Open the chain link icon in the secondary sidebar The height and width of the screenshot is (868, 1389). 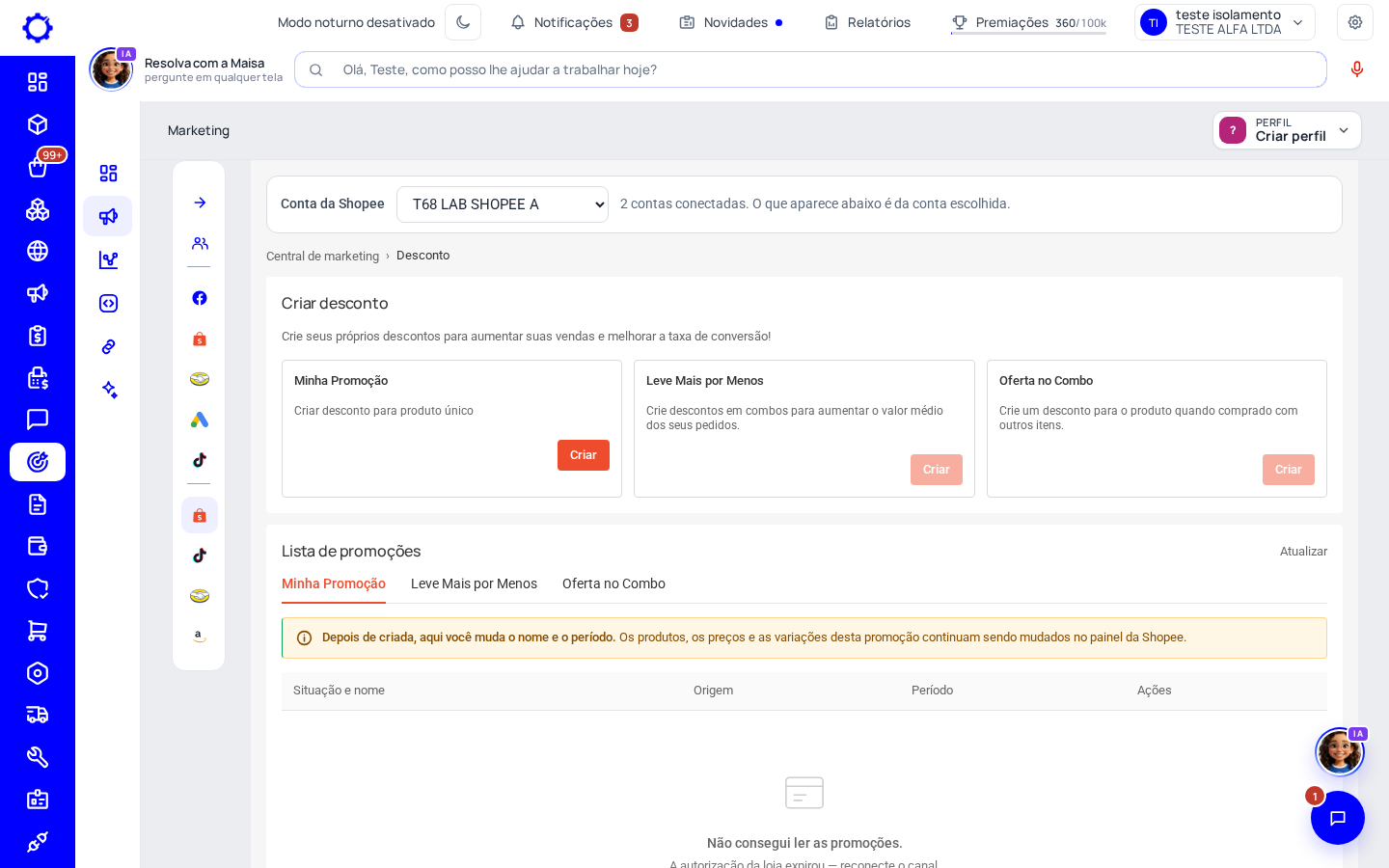pyautogui.click(x=108, y=346)
